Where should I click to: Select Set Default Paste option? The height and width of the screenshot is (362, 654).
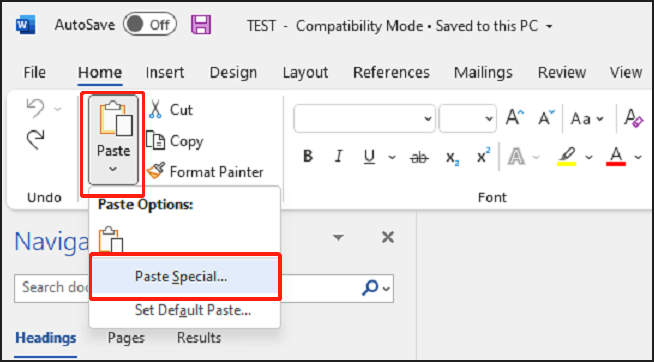(x=193, y=310)
